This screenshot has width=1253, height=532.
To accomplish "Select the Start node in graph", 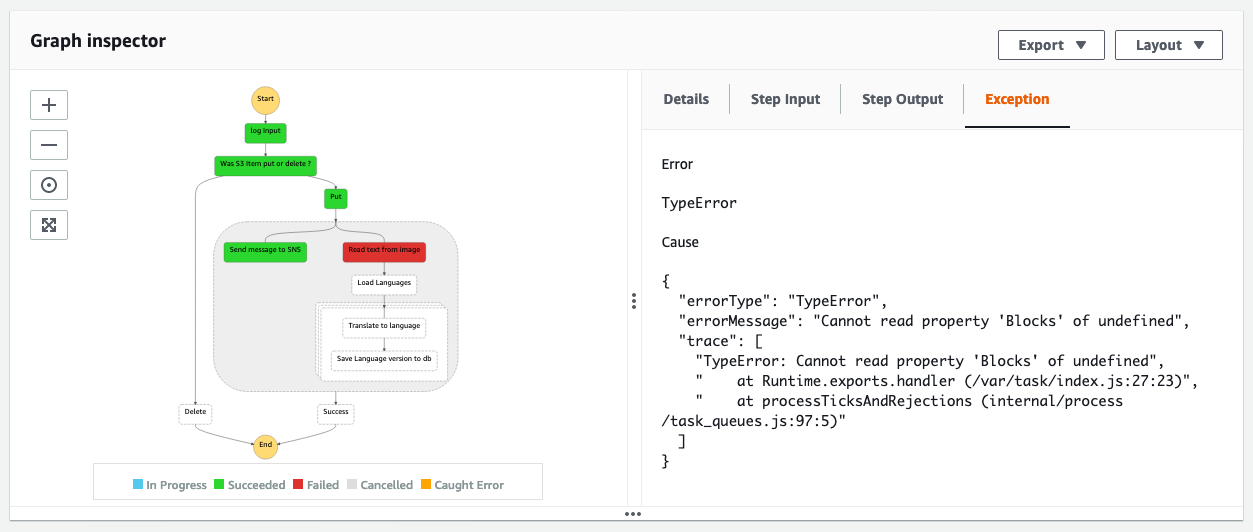I will point(265,99).
